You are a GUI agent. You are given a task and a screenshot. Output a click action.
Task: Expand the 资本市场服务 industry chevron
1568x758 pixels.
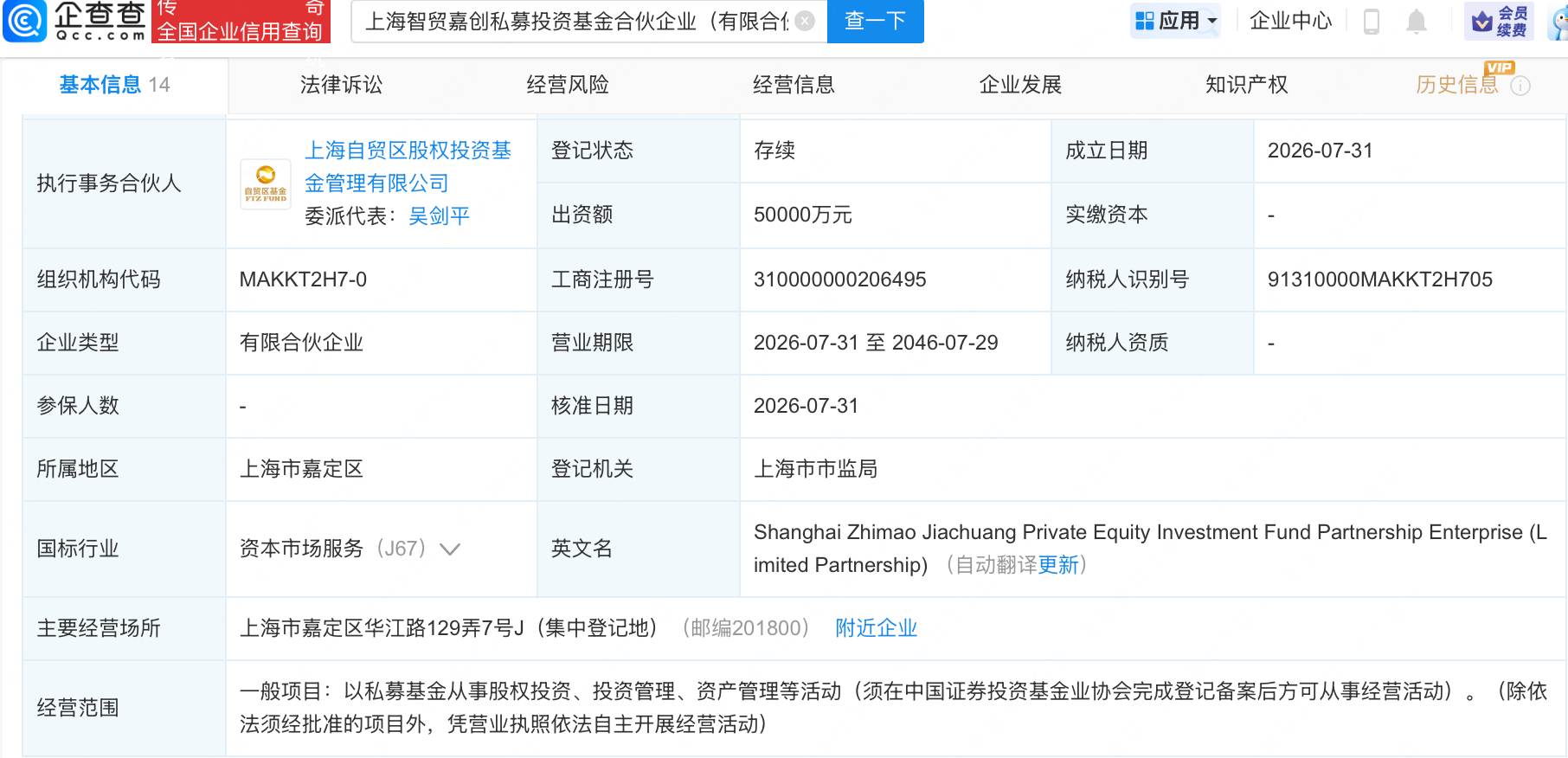pyautogui.click(x=450, y=549)
